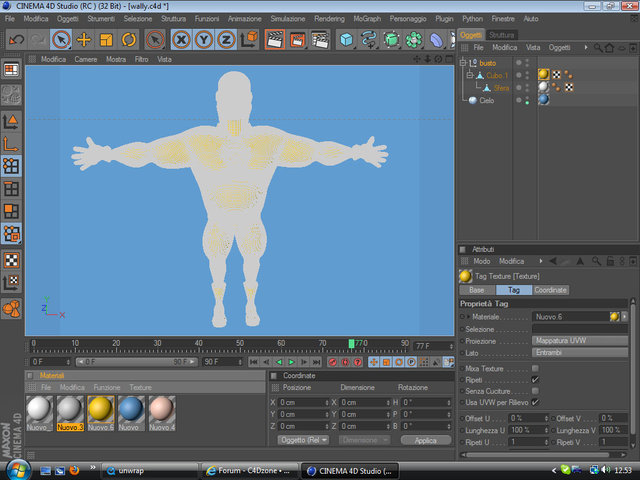Click the undo arrow icon
The width and height of the screenshot is (640, 480).
tap(17, 40)
